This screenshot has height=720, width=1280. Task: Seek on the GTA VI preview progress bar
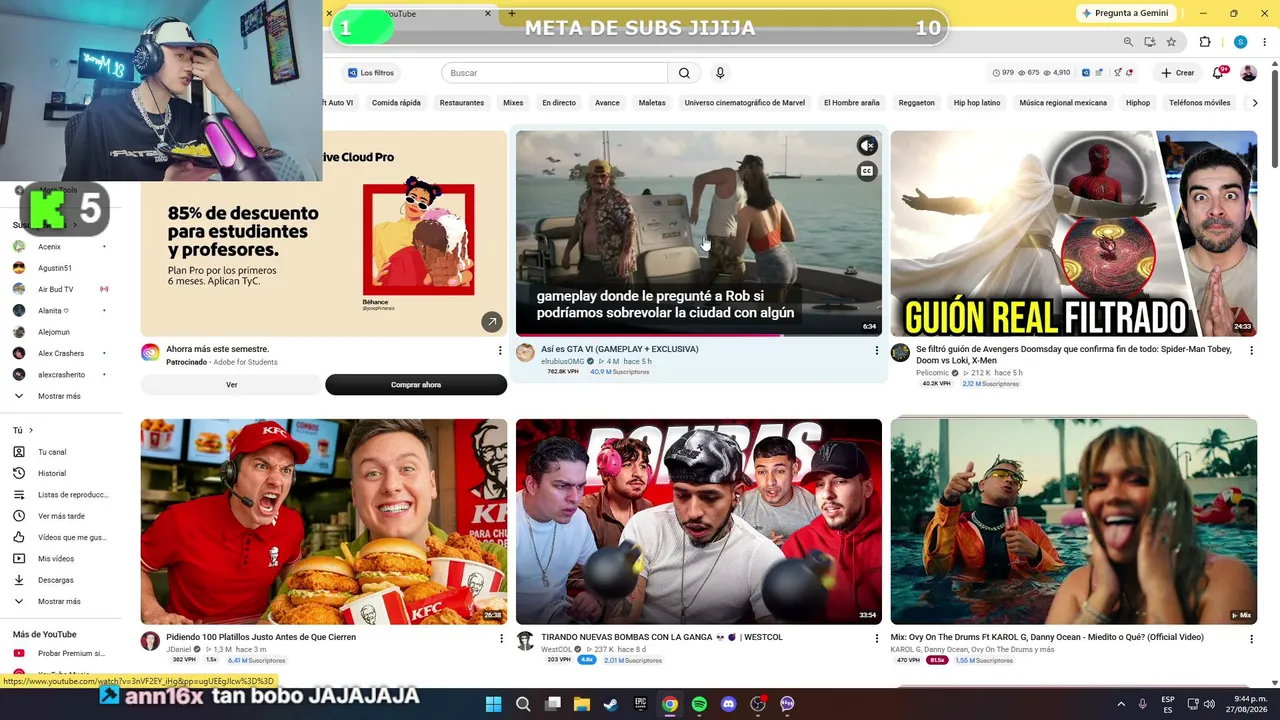point(699,334)
